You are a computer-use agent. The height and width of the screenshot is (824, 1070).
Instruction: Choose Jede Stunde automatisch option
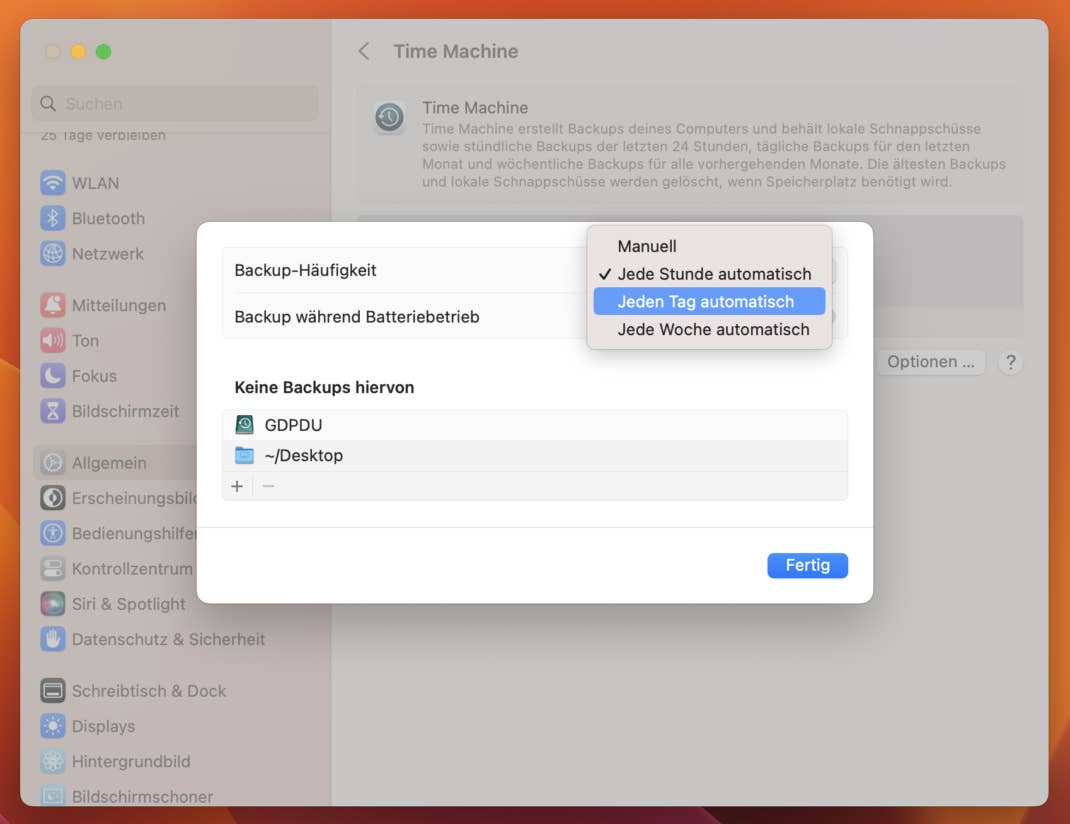click(708, 274)
